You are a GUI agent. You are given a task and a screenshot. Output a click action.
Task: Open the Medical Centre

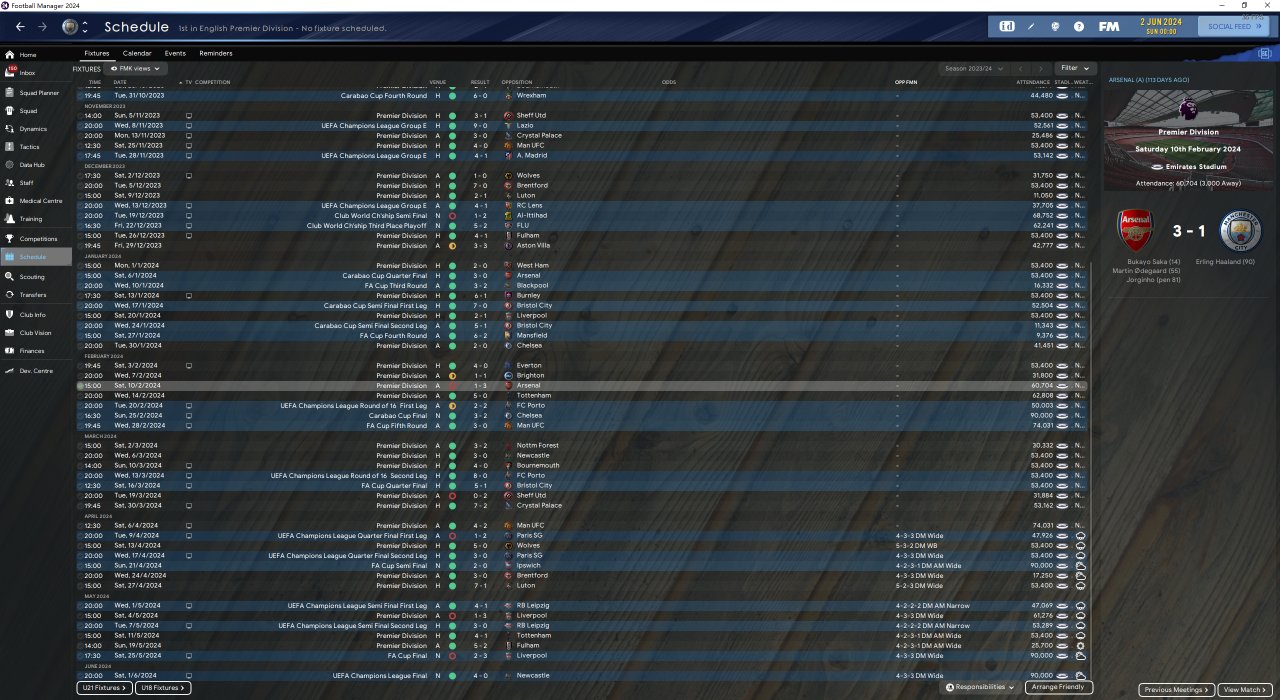(x=36, y=201)
